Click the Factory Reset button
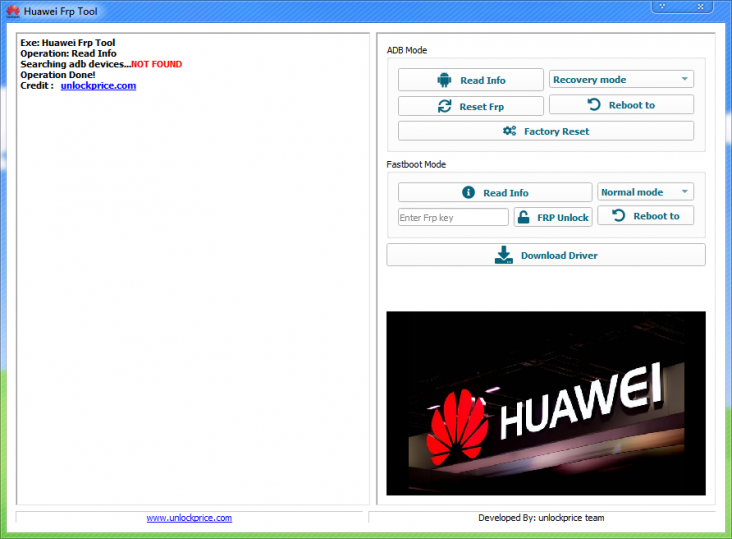Image resolution: width=732 pixels, height=539 pixels. (x=546, y=131)
